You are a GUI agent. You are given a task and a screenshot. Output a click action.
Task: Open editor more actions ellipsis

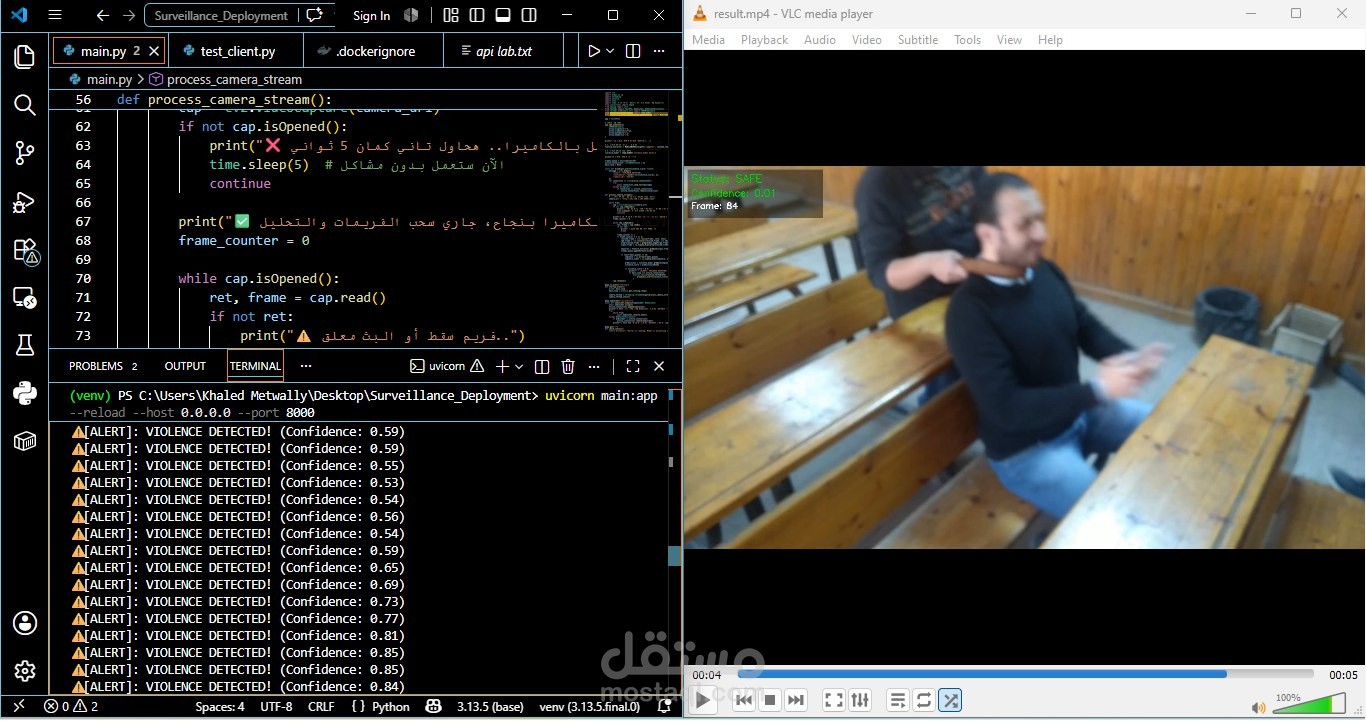(659, 51)
